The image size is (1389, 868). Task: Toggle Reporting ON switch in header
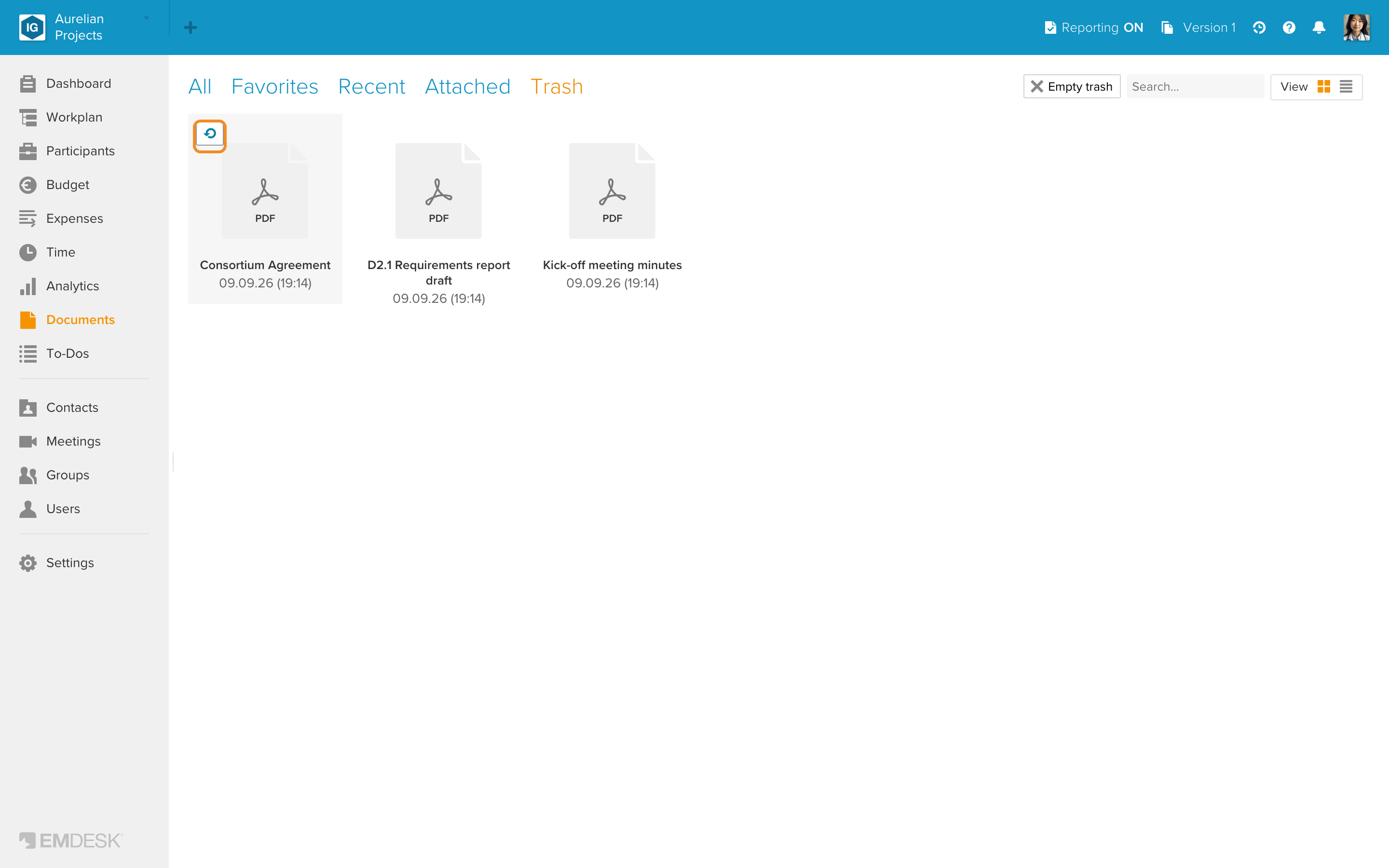[1094, 27]
